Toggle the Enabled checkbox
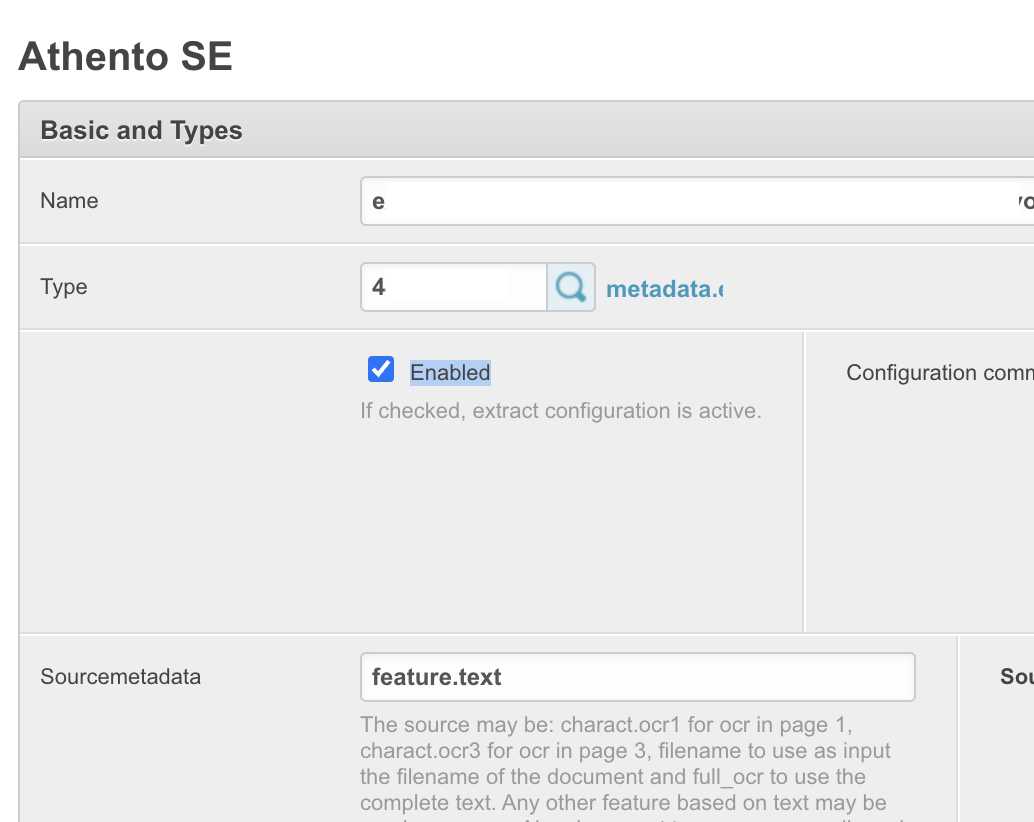The width and height of the screenshot is (1034, 822). pos(381,370)
